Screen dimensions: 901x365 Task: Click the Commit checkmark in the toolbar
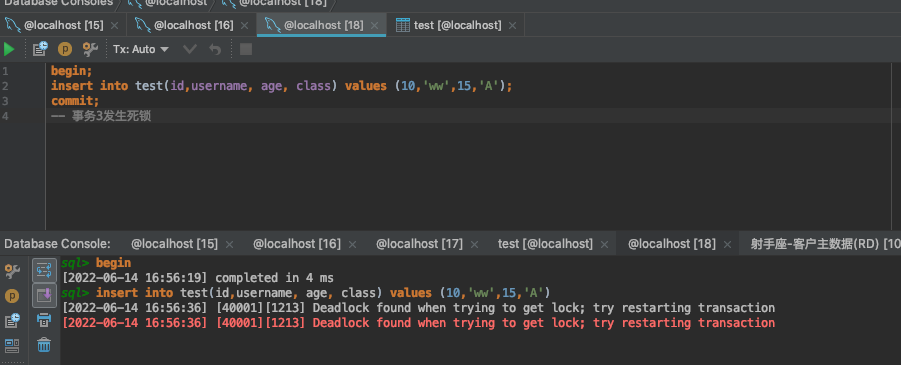click(x=190, y=49)
